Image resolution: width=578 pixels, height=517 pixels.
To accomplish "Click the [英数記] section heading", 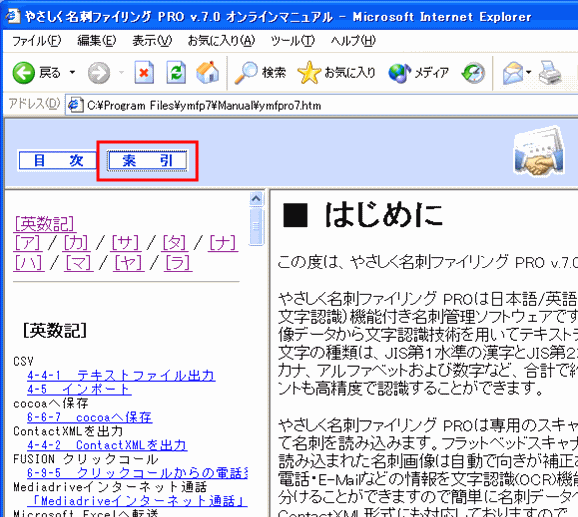I will pos(55,331).
